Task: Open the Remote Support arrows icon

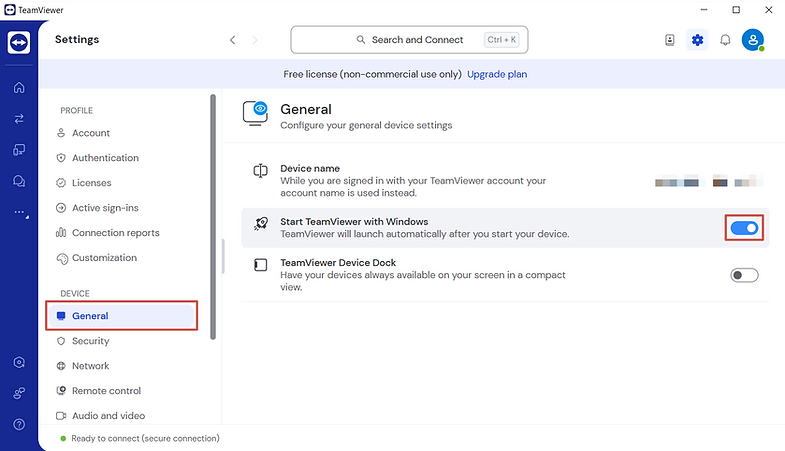Action: pyautogui.click(x=19, y=119)
